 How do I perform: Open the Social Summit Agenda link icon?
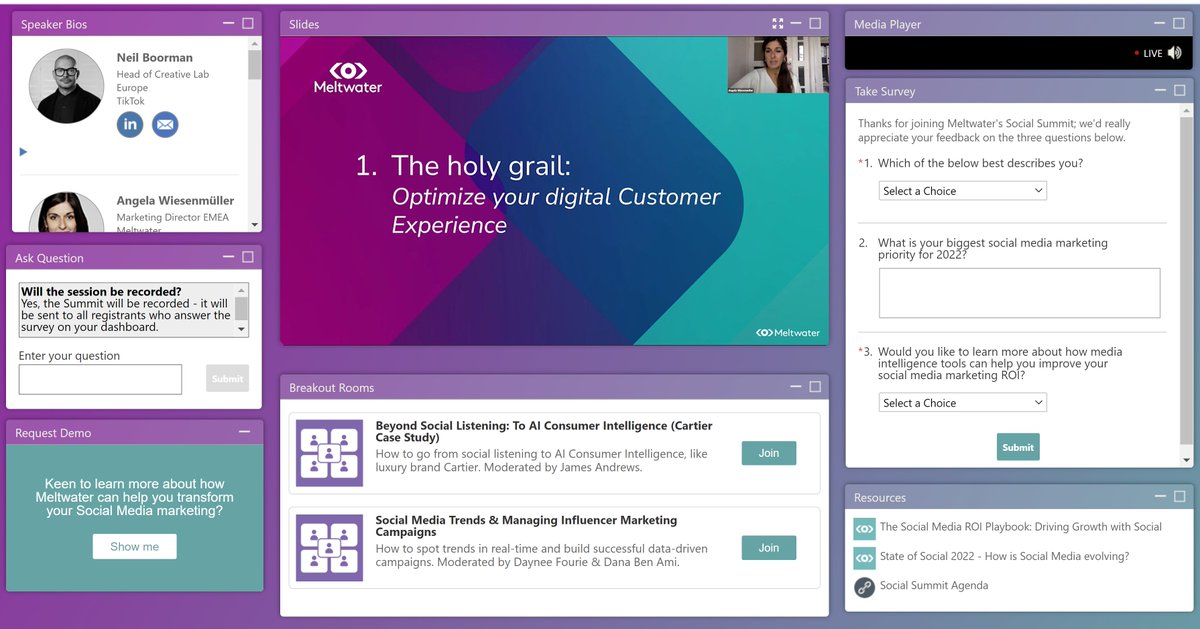point(864,587)
